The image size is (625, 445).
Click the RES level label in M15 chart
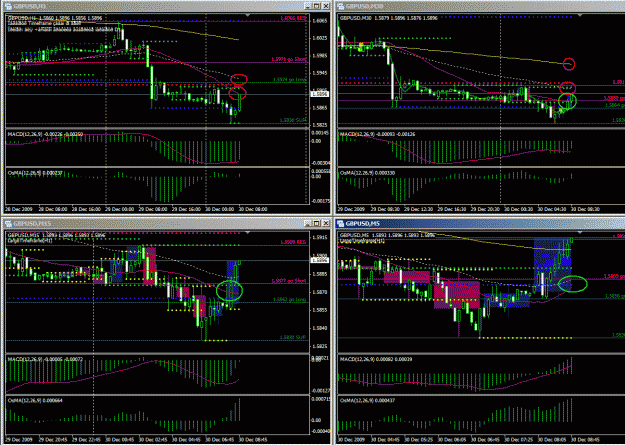tap(293, 242)
